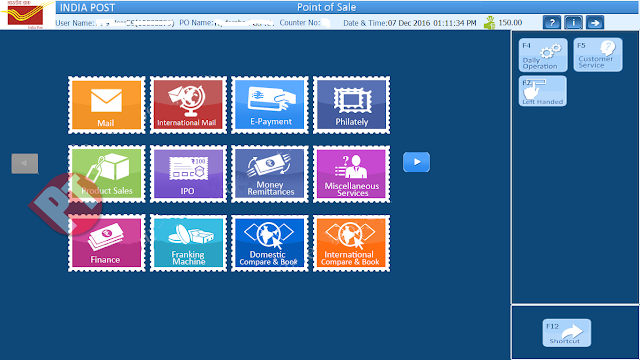Open the Philately stamp tile
This screenshot has height=360, width=640.
[351, 105]
